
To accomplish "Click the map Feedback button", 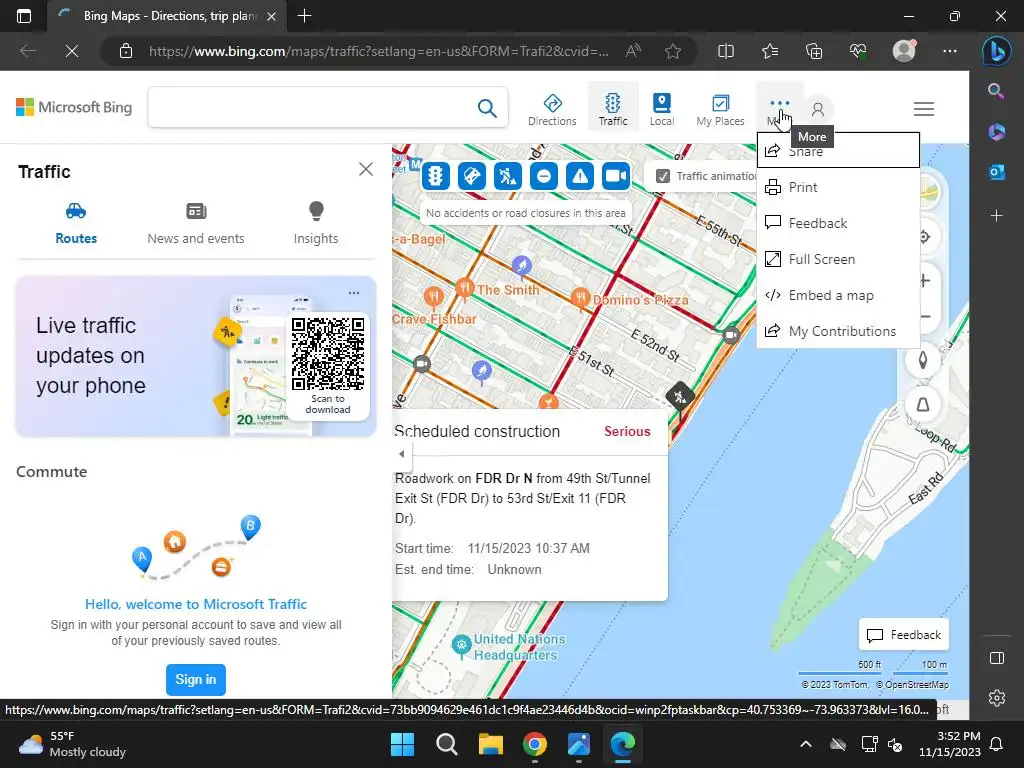I will (x=904, y=635).
